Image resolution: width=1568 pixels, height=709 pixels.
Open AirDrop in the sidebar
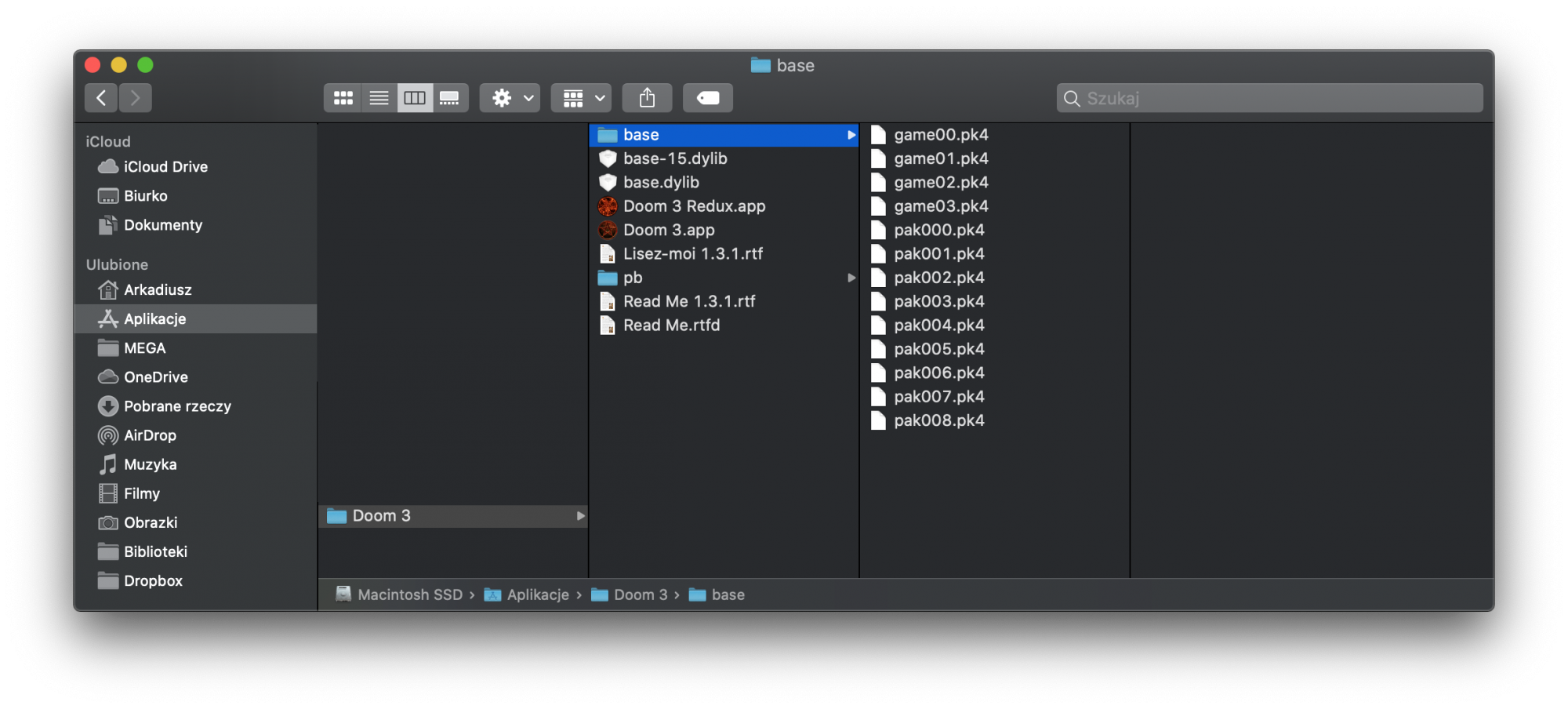point(196,435)
